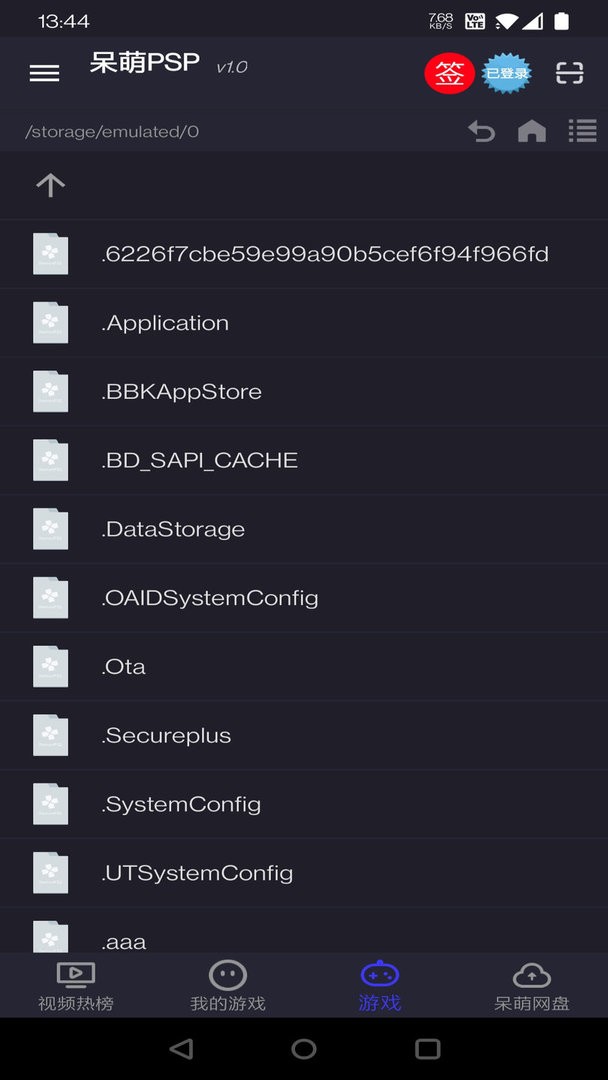608x1080 pixels.
Task: Tap the red 签 sign-in badge
Action: [x=450, y=73]
